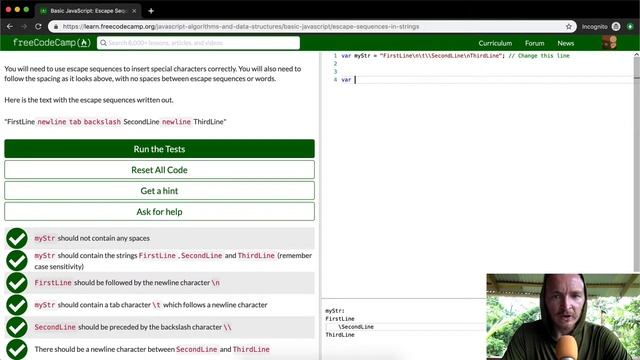This screenshot has height=360, width=640.
Task: Click the editor vertical scrollbar
Action: pos(637,163)
